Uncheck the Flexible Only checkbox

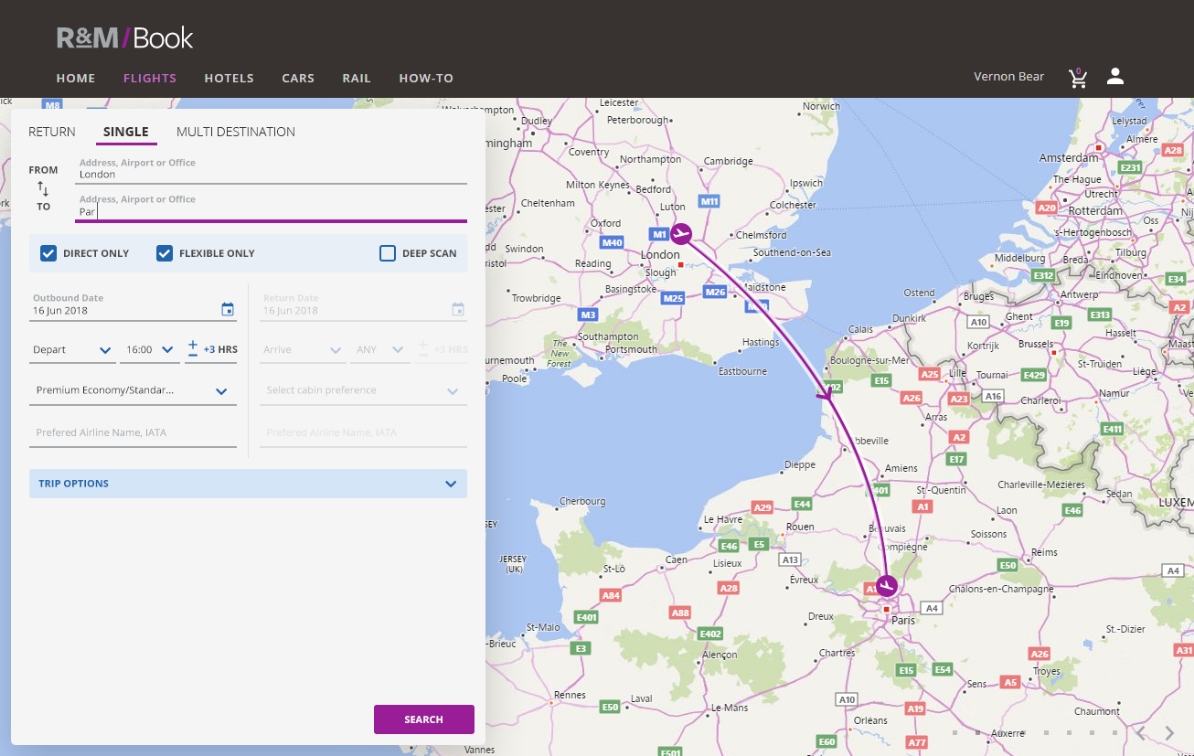(x=165, y=253)
